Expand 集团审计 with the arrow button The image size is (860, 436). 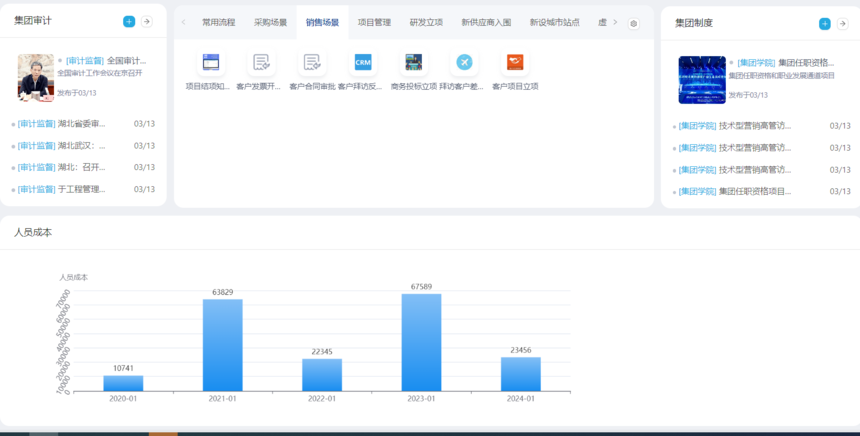click(x=147, y=22)
